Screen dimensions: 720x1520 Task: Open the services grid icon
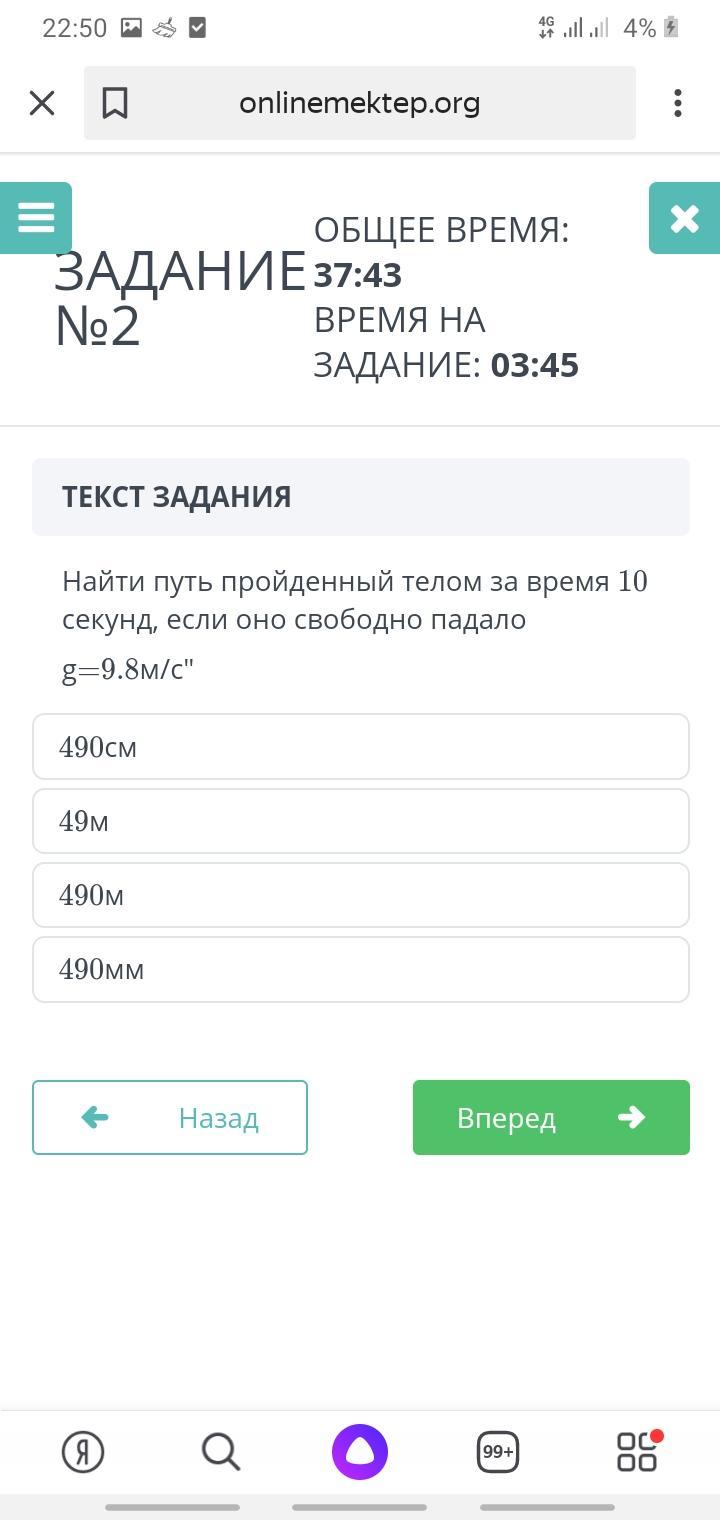(x=637, y=1452)
